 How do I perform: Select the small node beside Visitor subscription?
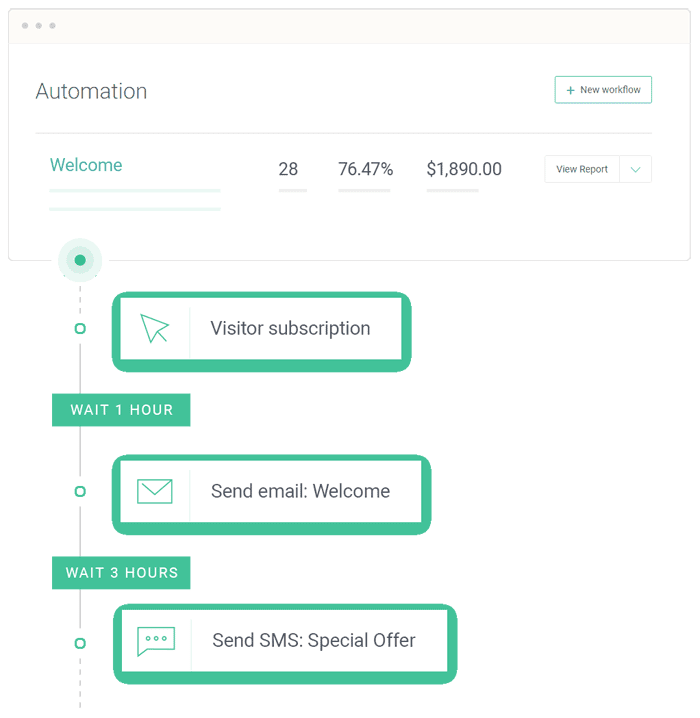(80, 329)
